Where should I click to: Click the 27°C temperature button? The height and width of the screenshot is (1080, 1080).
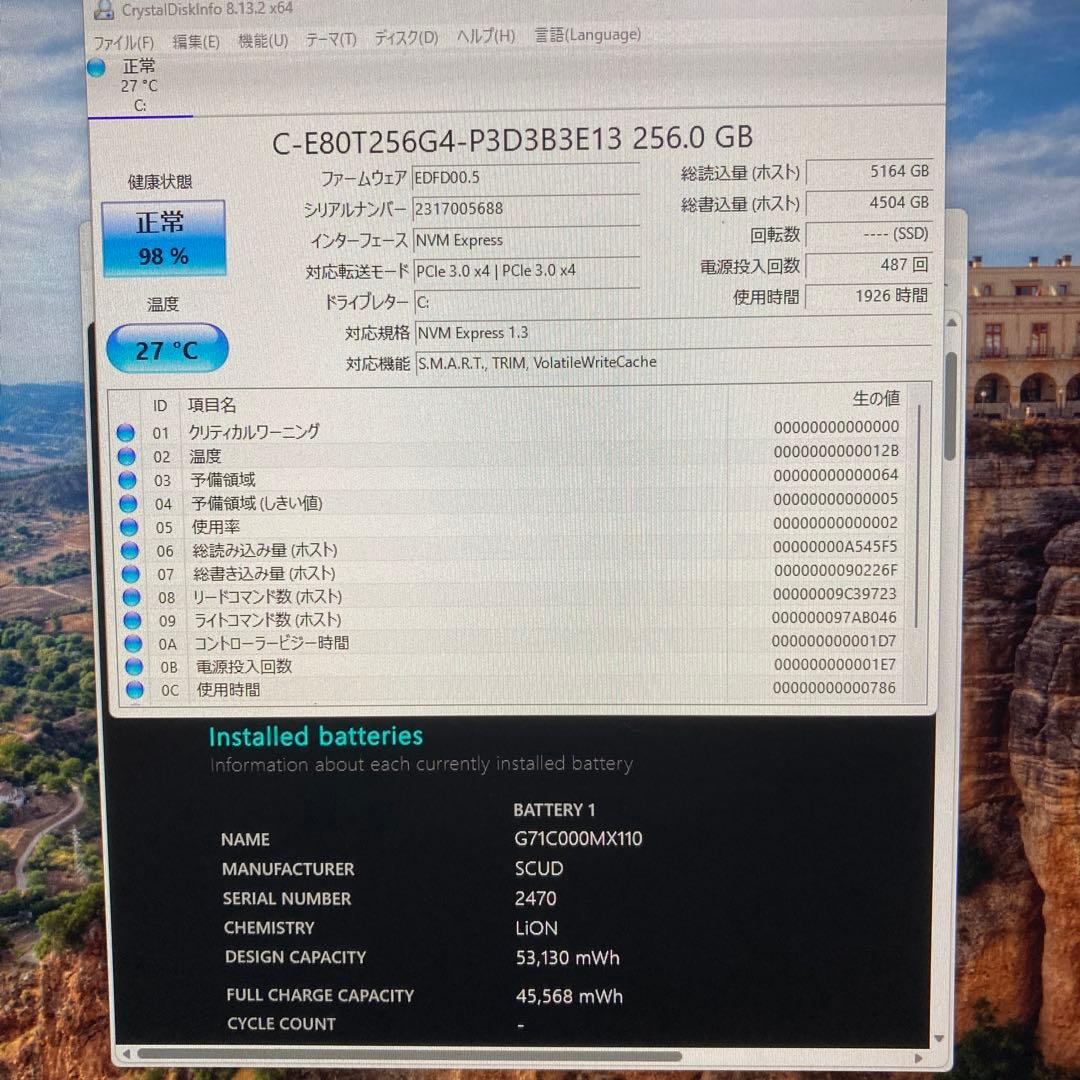[166, 349]
